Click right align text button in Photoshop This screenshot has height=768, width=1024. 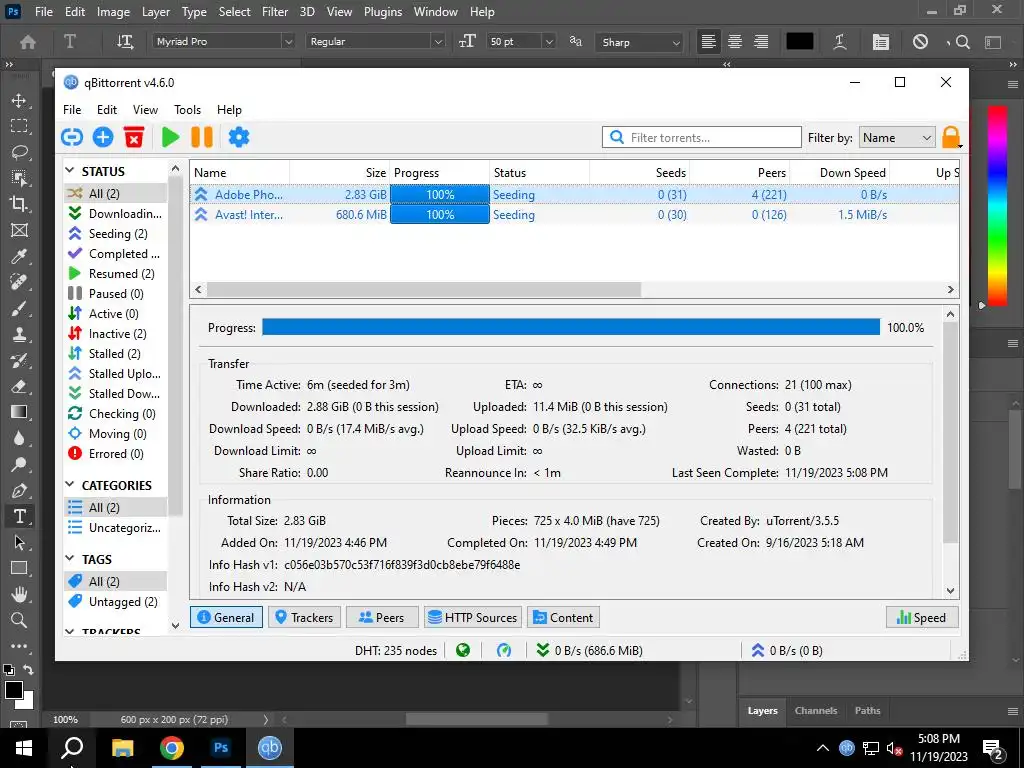point(761,42)
